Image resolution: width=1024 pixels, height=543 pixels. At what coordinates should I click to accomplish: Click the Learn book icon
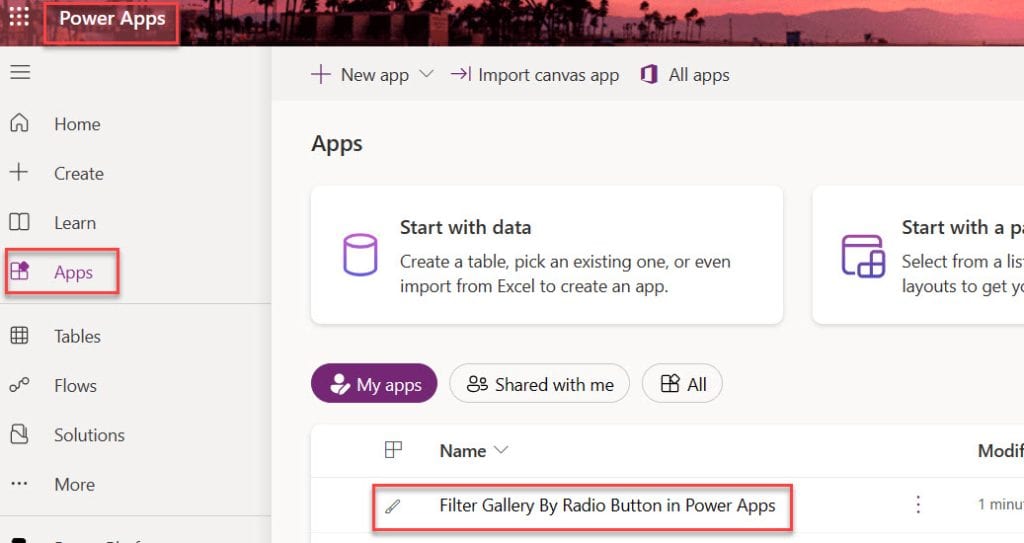tap(19, 222)
